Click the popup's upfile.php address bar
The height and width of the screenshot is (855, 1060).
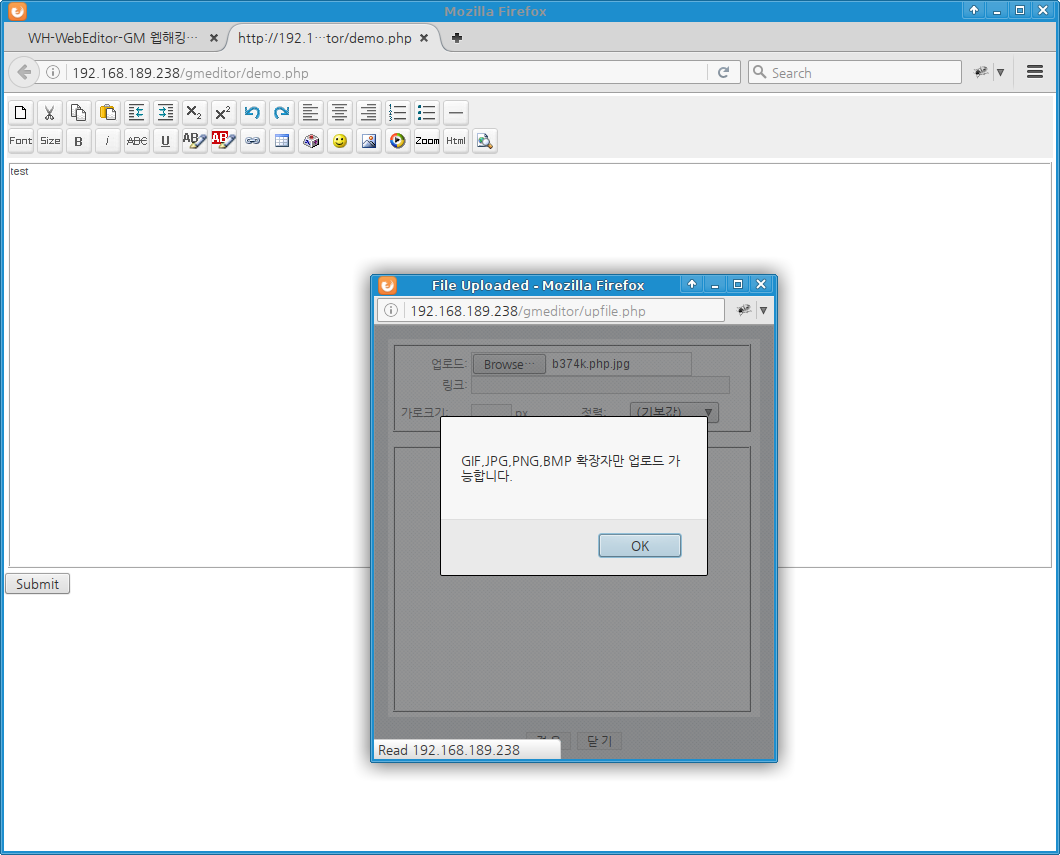pyautogui.click(x=564, y=311)
